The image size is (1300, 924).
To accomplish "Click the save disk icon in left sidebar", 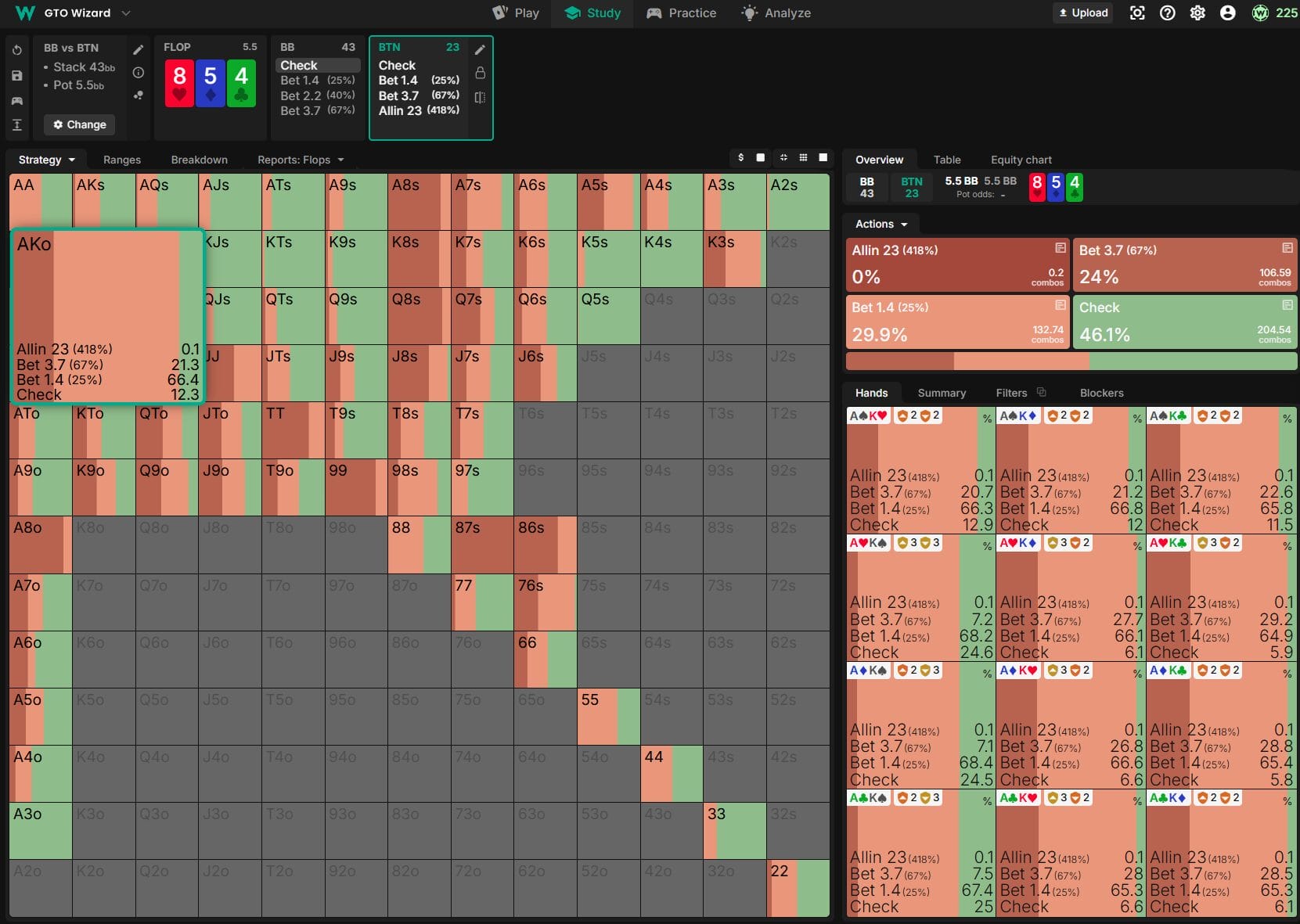I will click(x=17, y=76).
